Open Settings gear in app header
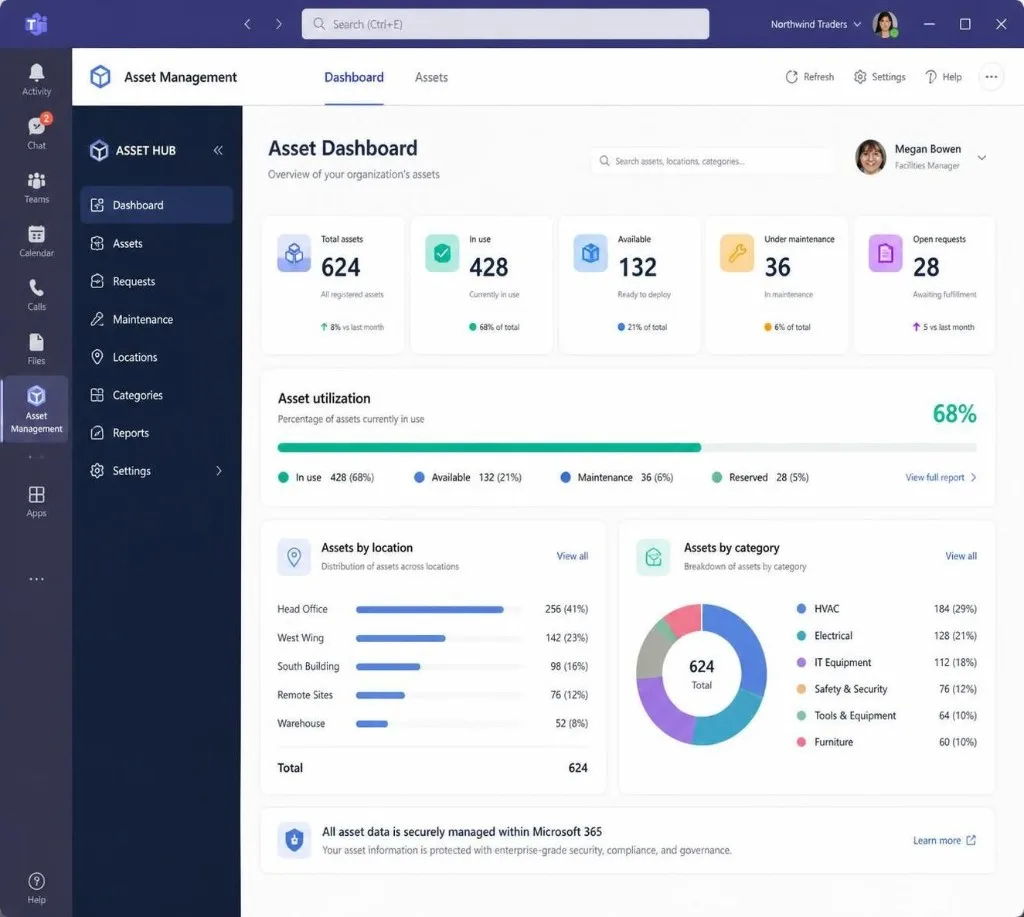 click(x=879, y=77)
